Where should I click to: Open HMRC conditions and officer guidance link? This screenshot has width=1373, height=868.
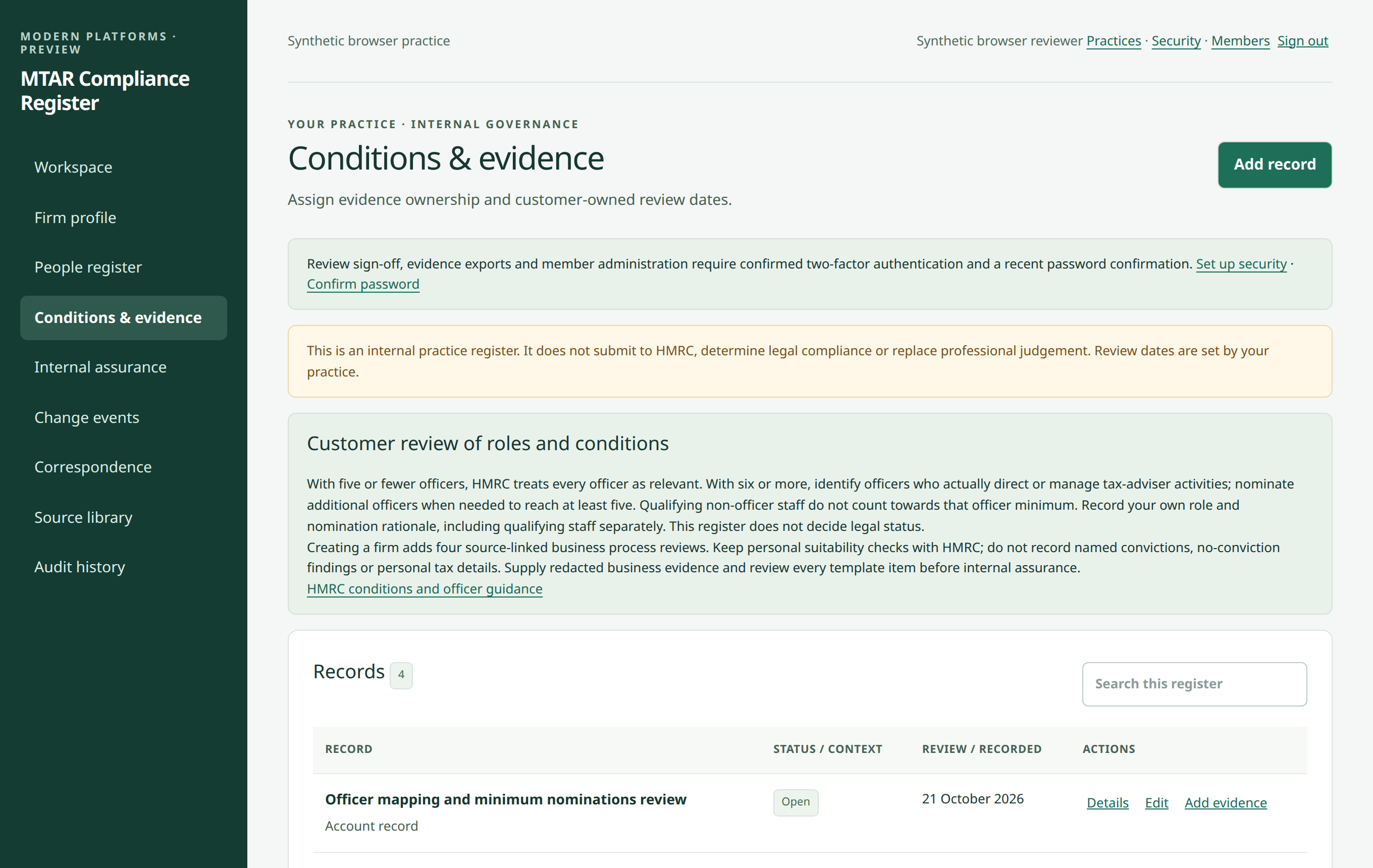pyautogui.click(x=424, y=589)
